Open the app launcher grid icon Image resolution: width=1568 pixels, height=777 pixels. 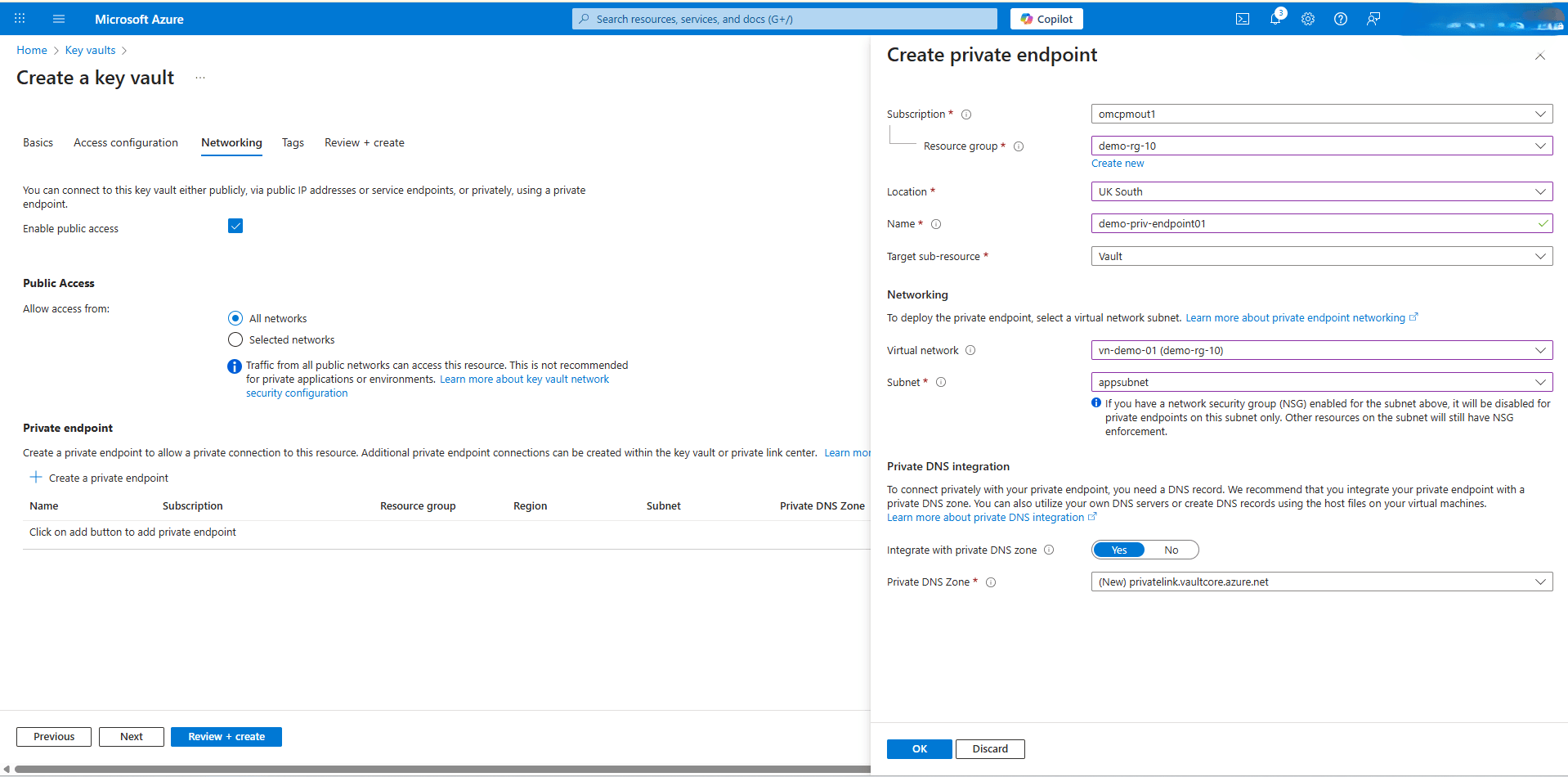tap(20, 18)
